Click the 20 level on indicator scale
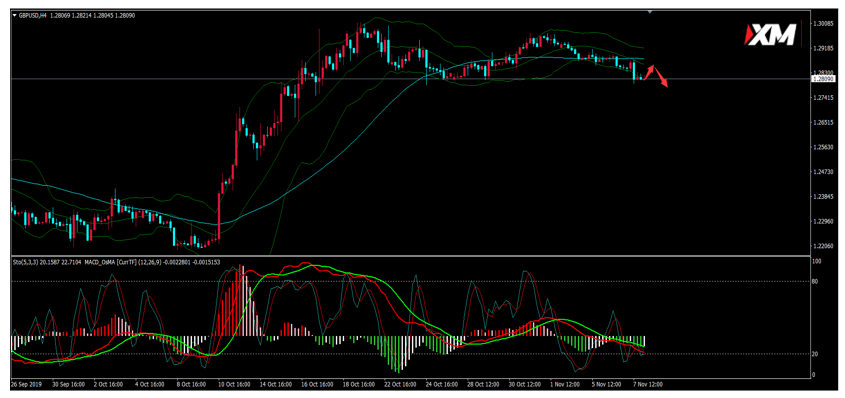The height and width of the screenshot is (398, 845). 815,354
